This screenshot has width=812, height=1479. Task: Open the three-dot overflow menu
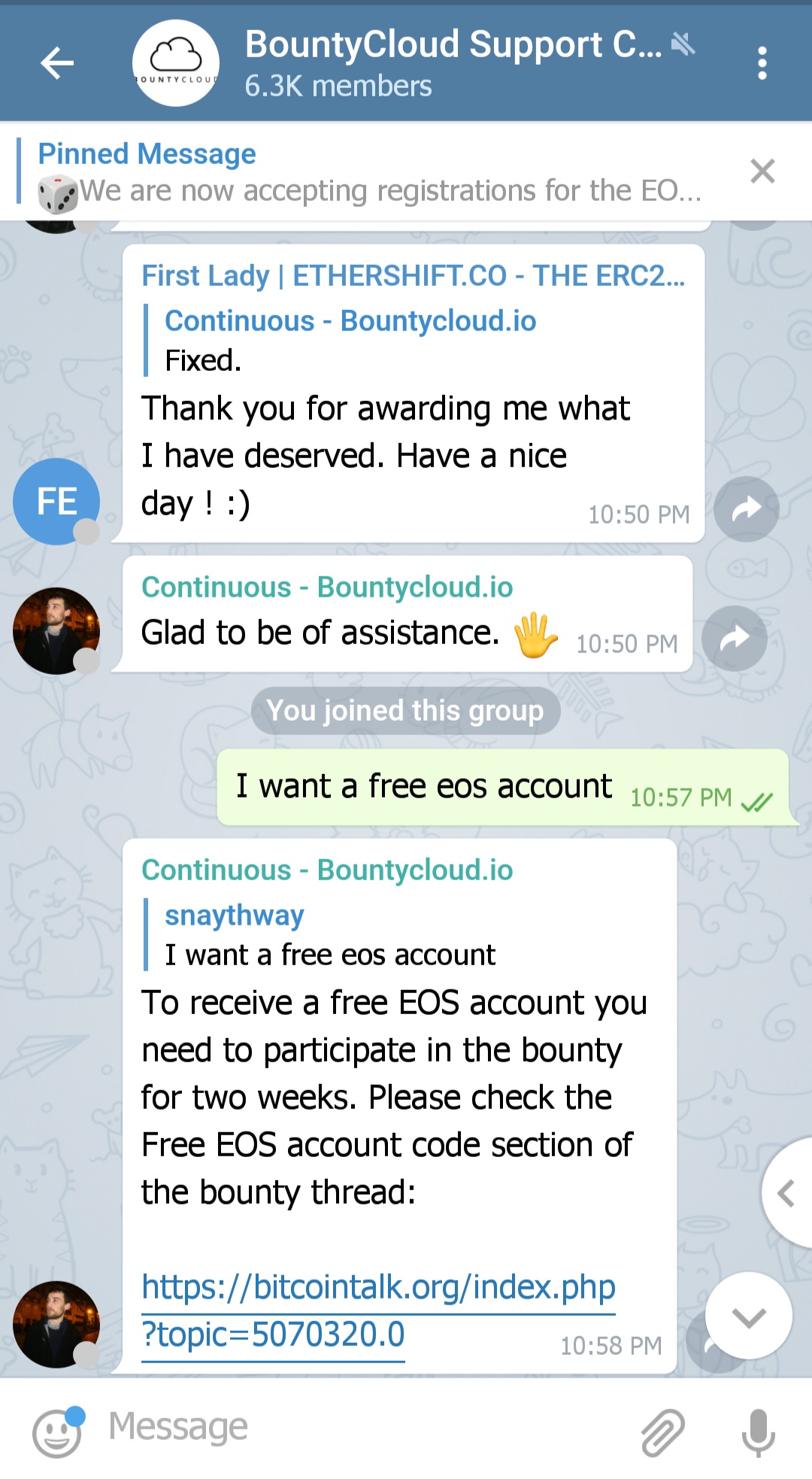click(762, 63)
